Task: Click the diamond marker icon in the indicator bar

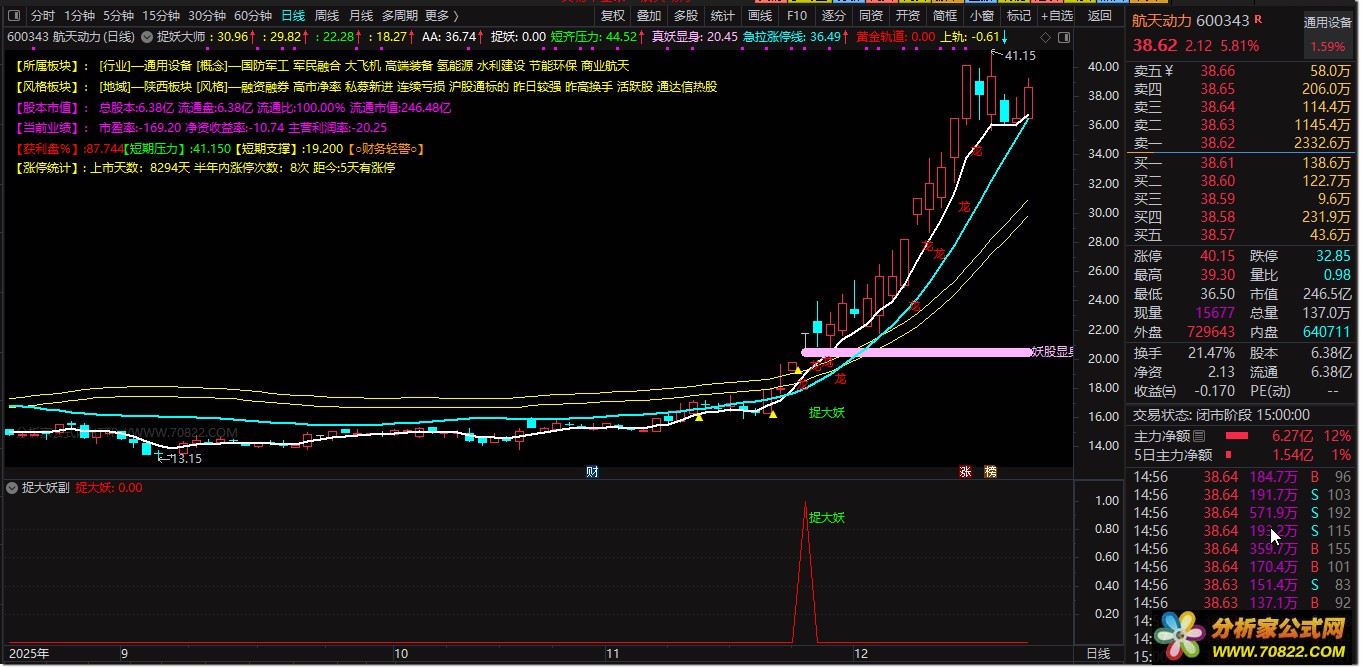Action: coord(1046,37)
